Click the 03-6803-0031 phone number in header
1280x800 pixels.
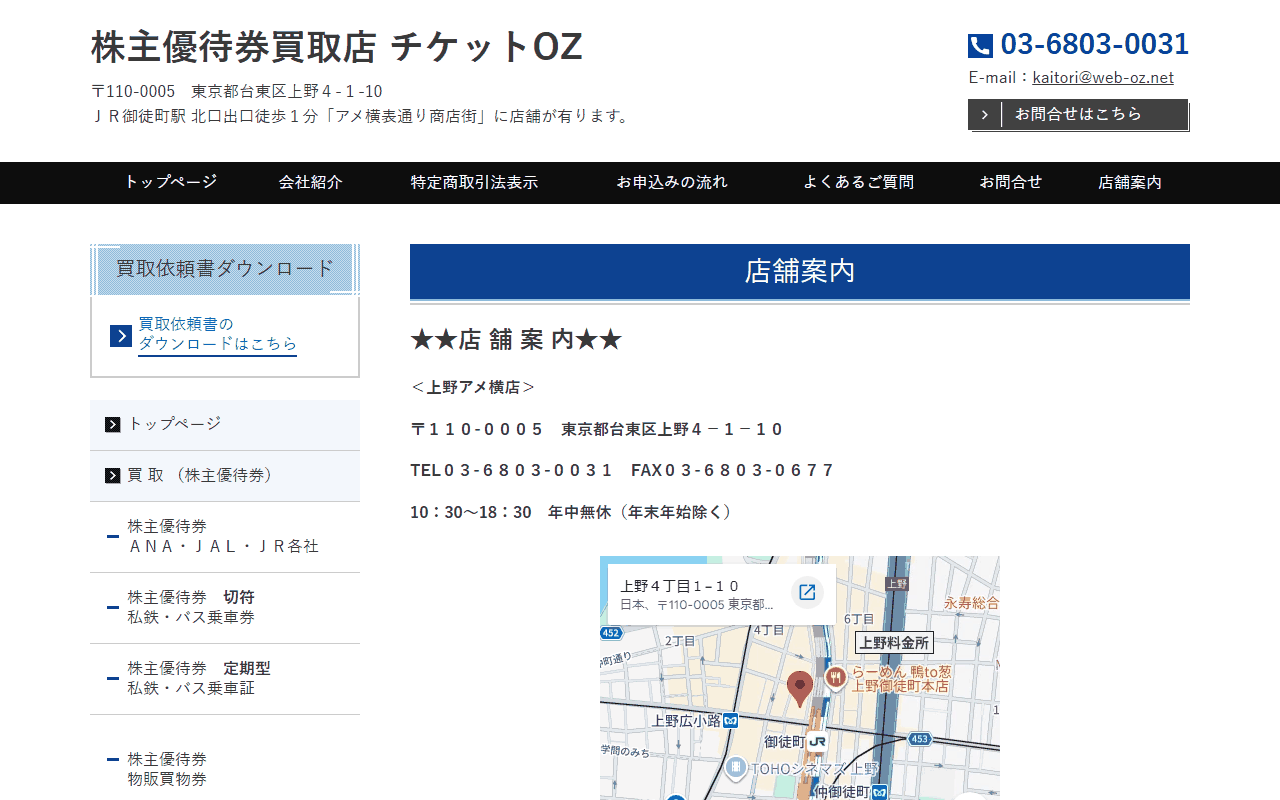(x=1095, y=44)
